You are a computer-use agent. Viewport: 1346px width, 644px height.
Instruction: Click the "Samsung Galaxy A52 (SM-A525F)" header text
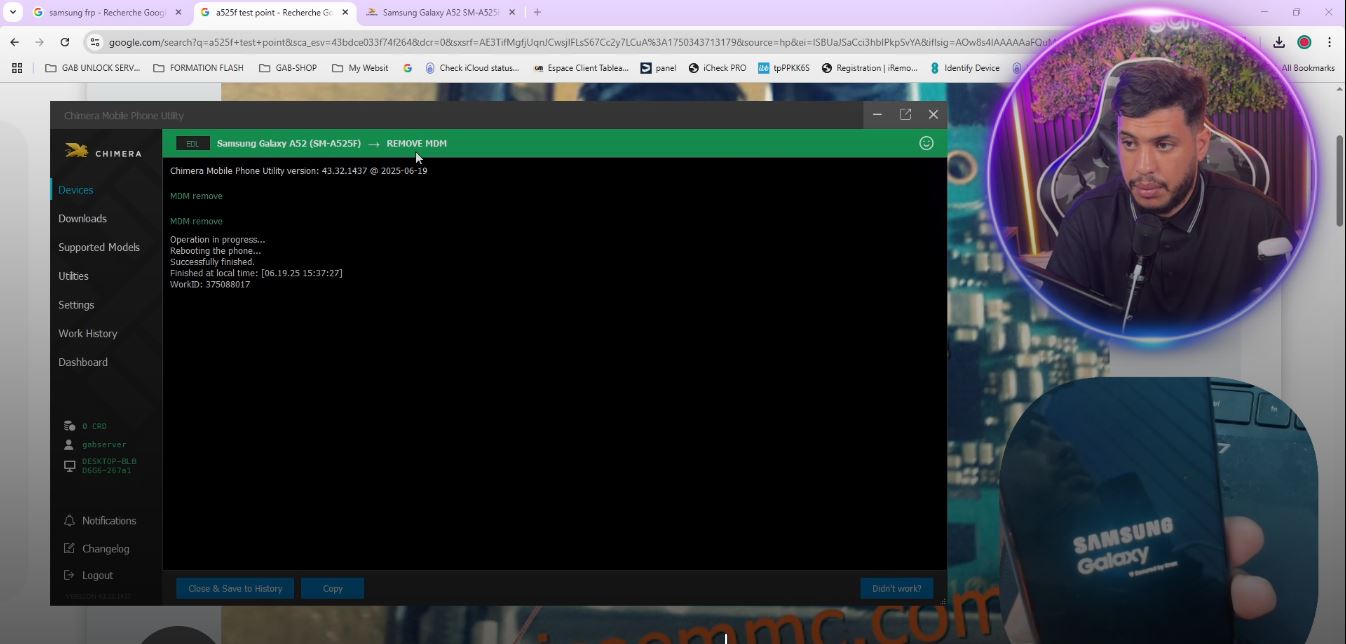click(289, 143)
